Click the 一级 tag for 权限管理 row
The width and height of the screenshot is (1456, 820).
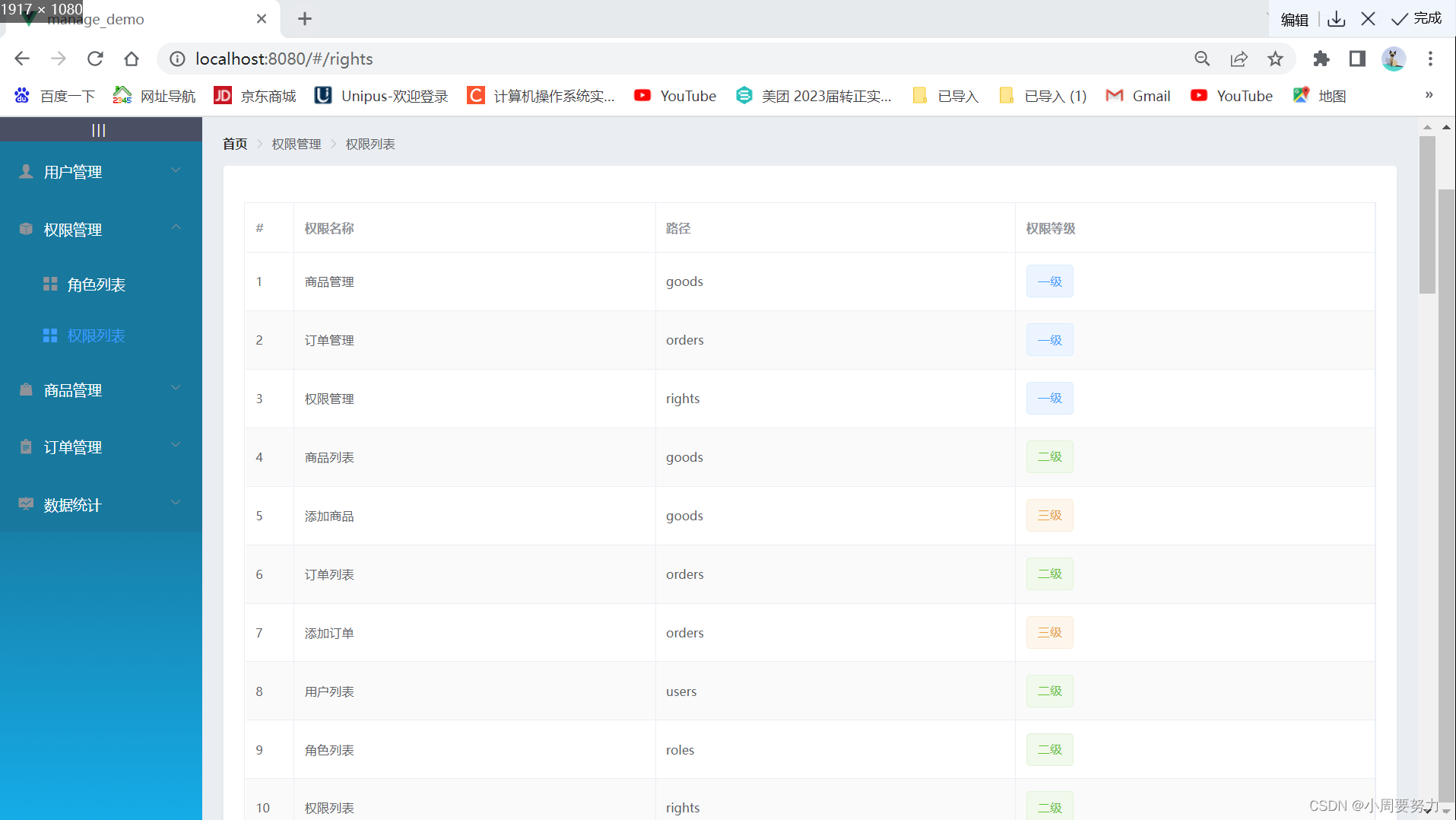(x=1049, y=399)
